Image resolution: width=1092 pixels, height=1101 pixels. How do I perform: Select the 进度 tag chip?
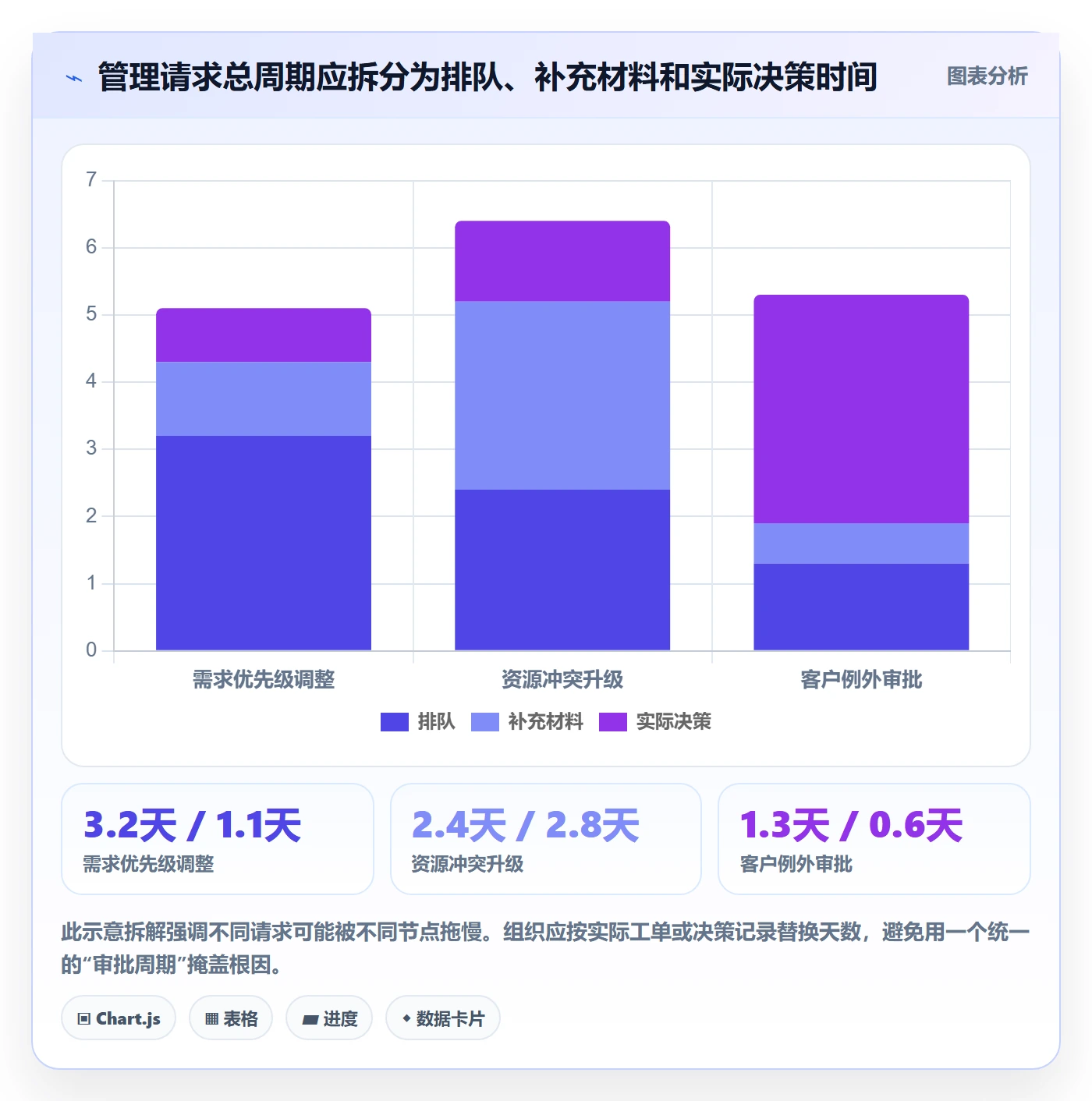[x=329, y=1018]
